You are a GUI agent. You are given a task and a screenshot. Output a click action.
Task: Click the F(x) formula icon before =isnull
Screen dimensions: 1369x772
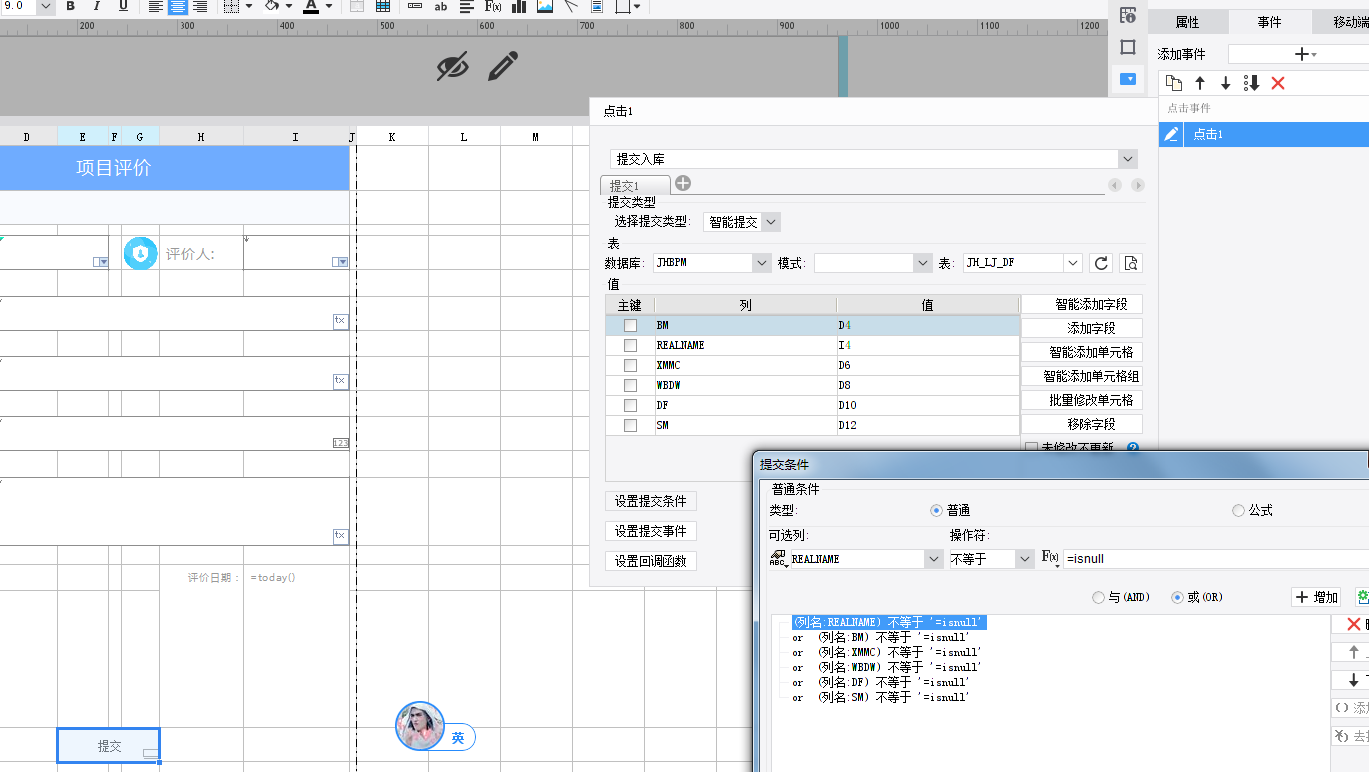coord(1050,558)
